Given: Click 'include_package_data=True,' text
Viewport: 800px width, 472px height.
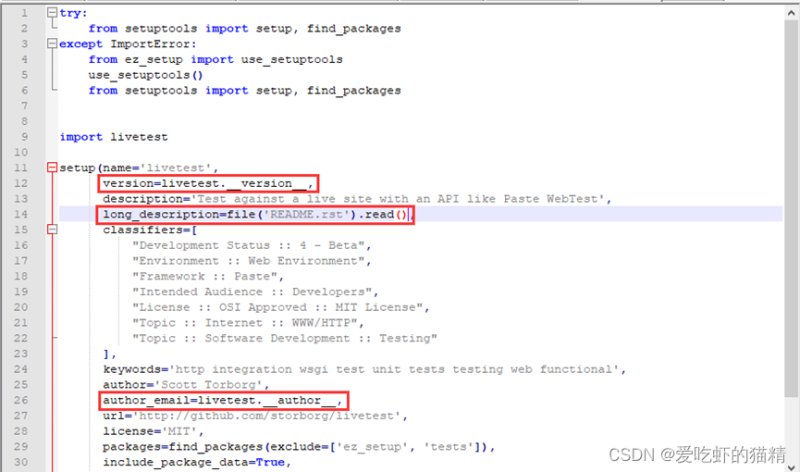Looking at the screenshot, I should click(197, 462).
